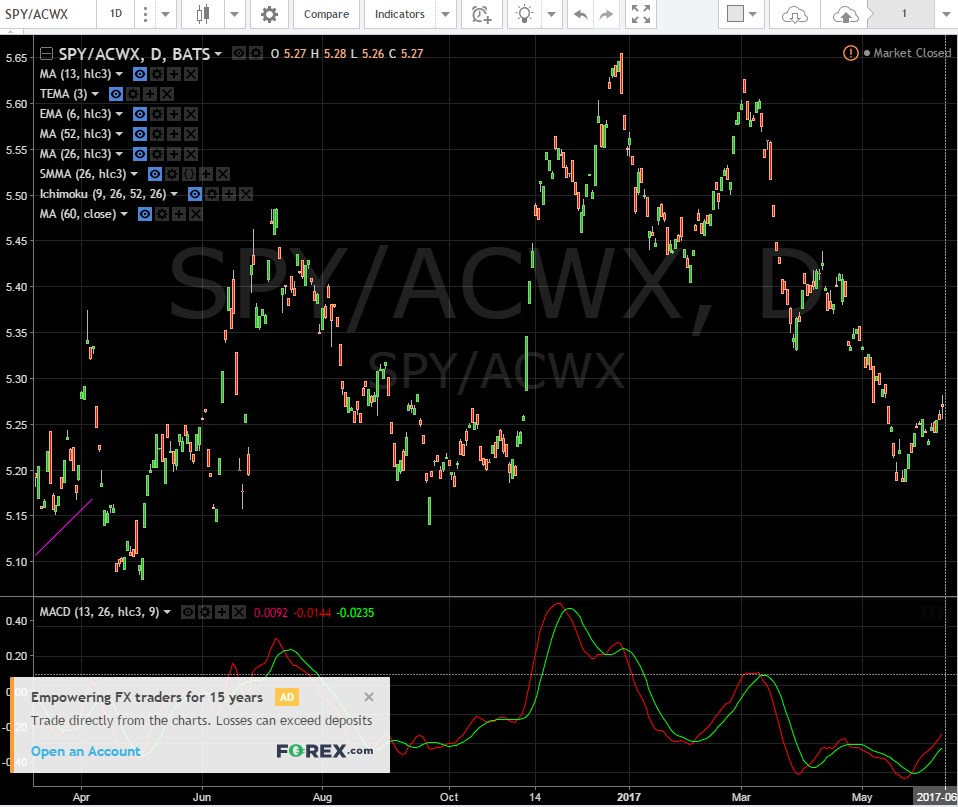
Task: Expand the chart layout dropdown arrow
Action: coord(753,14)
